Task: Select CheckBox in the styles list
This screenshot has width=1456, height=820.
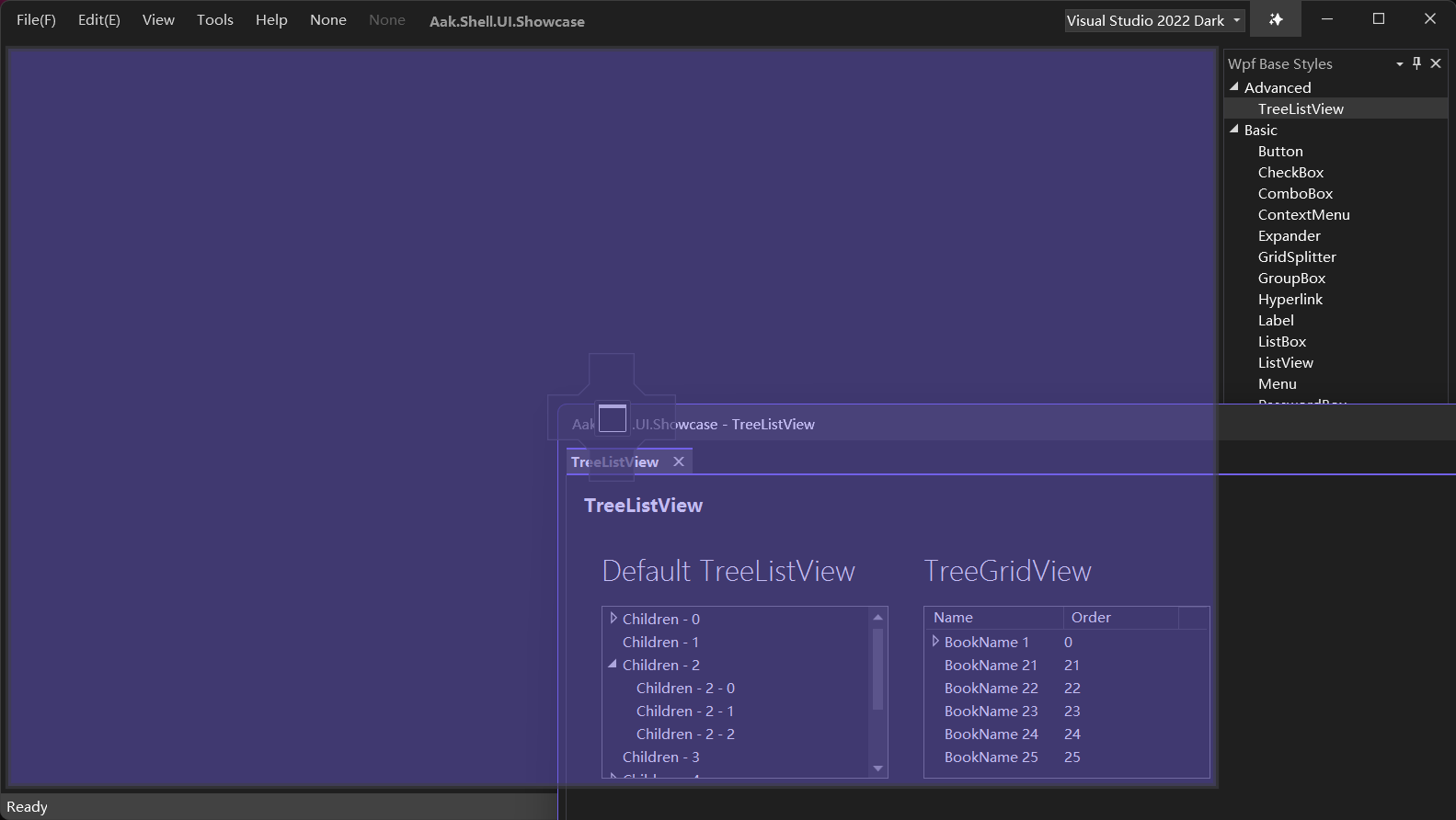Action: [x=1290, y=172]
